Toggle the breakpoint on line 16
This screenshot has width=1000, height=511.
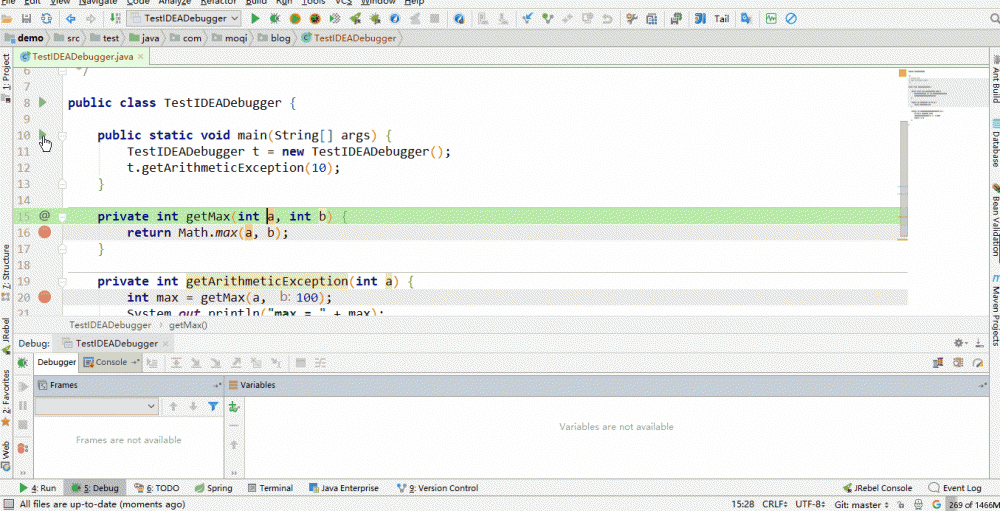pyautogui.click(x=44, y=232)
